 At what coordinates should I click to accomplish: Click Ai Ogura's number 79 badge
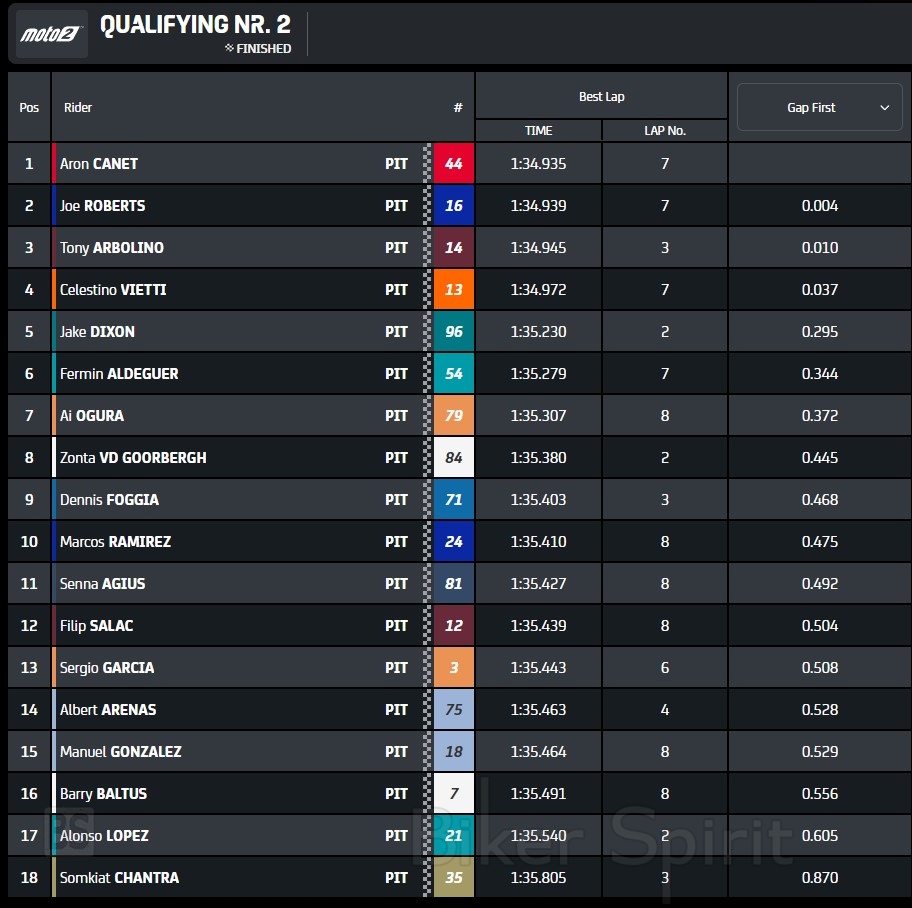[453, 416]
